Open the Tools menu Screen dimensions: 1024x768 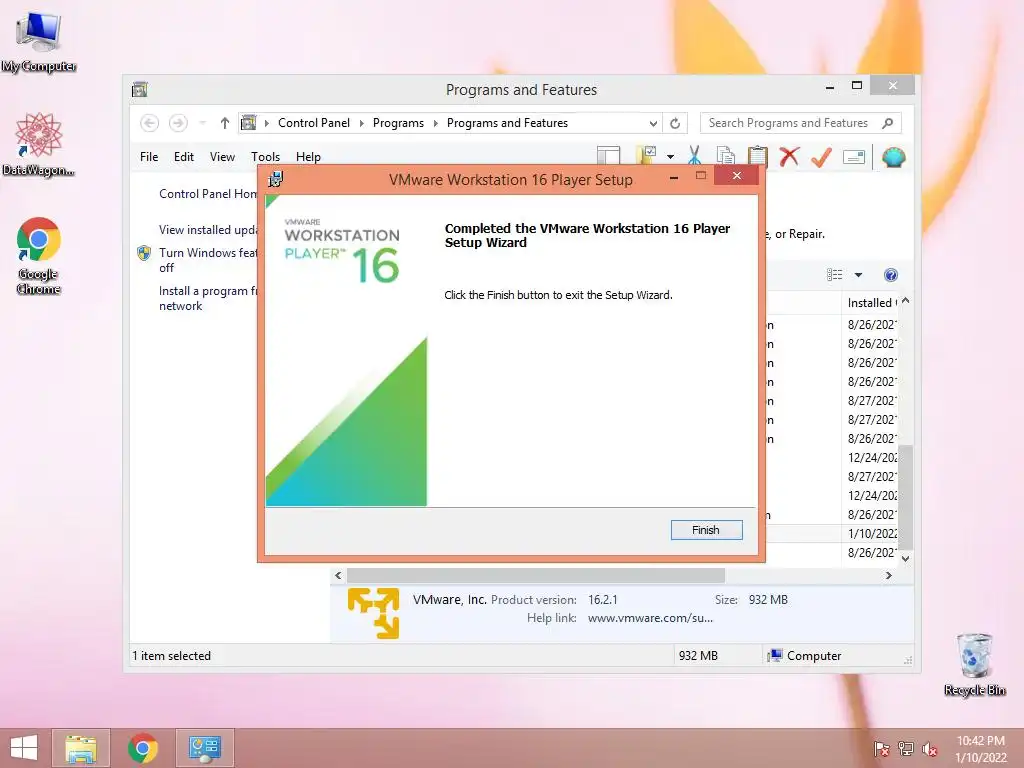[265, 157]
